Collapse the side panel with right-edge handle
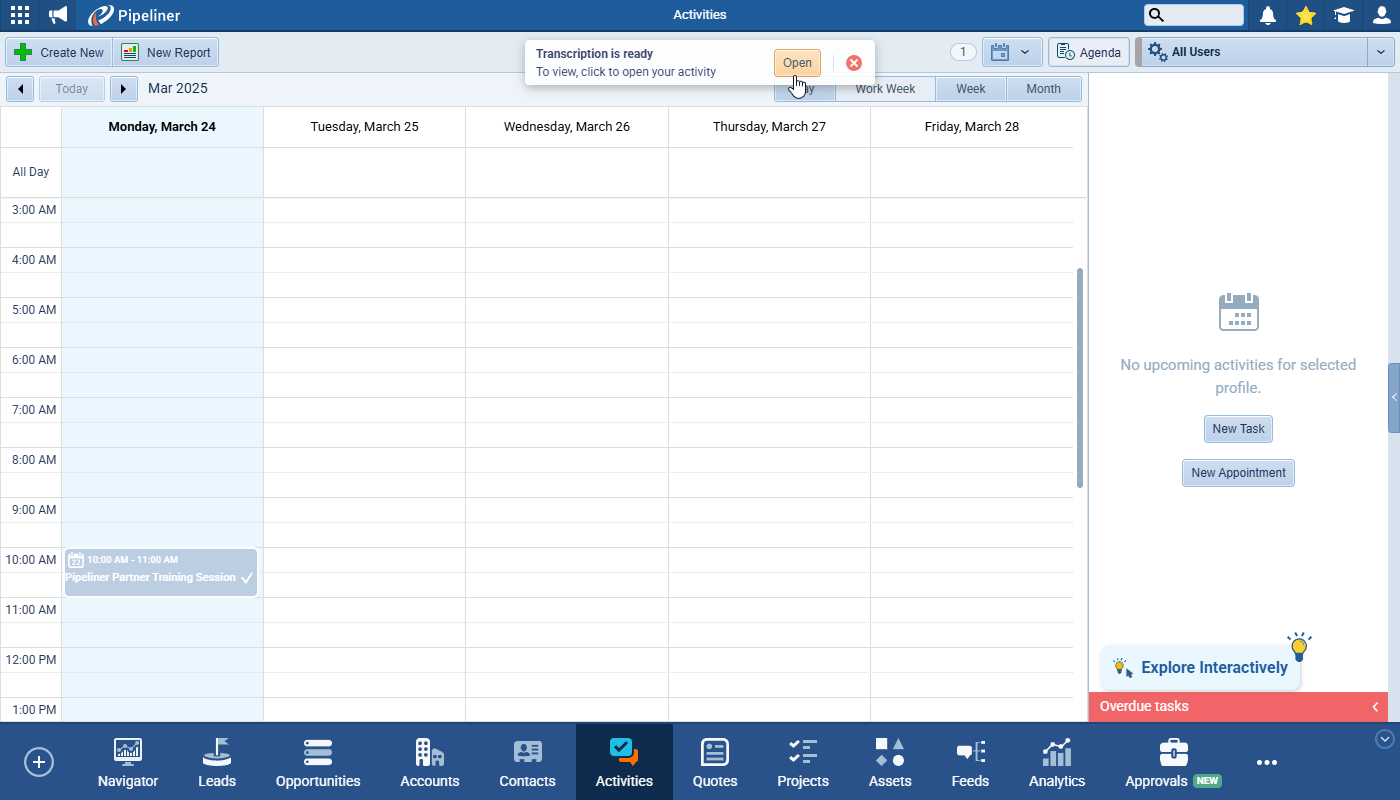 1394,398
